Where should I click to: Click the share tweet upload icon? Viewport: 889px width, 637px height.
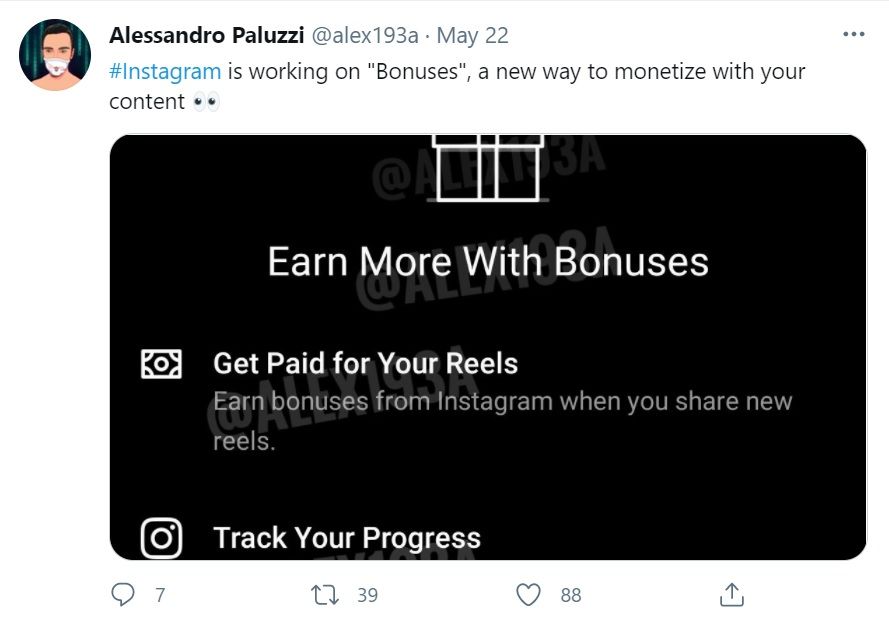point(732,595)
